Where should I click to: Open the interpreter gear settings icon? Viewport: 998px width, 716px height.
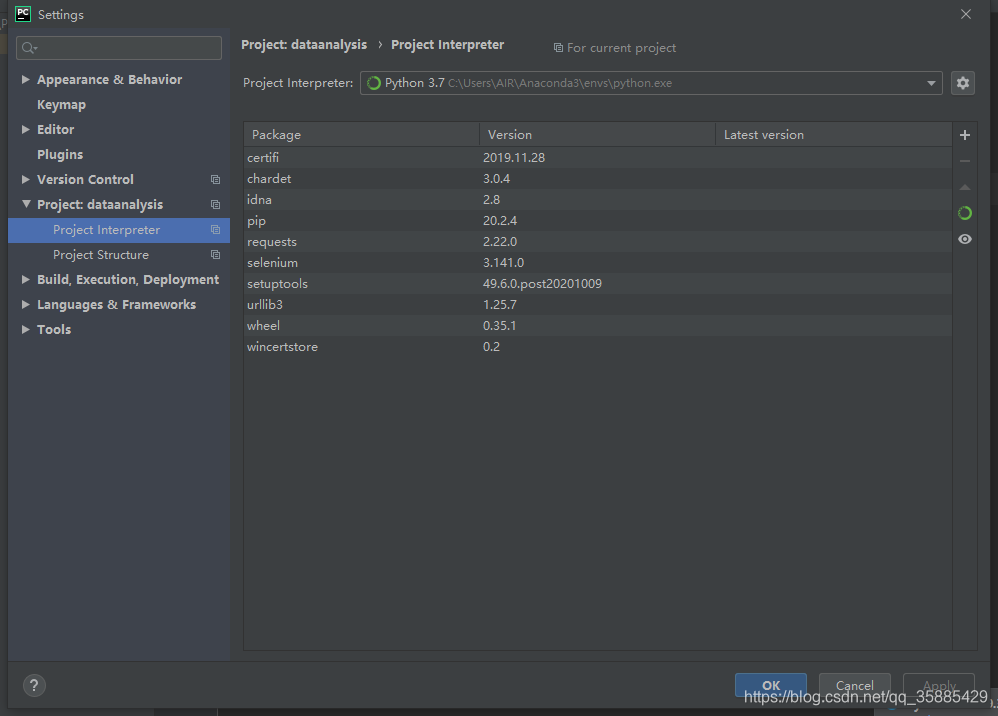[963, 83]
